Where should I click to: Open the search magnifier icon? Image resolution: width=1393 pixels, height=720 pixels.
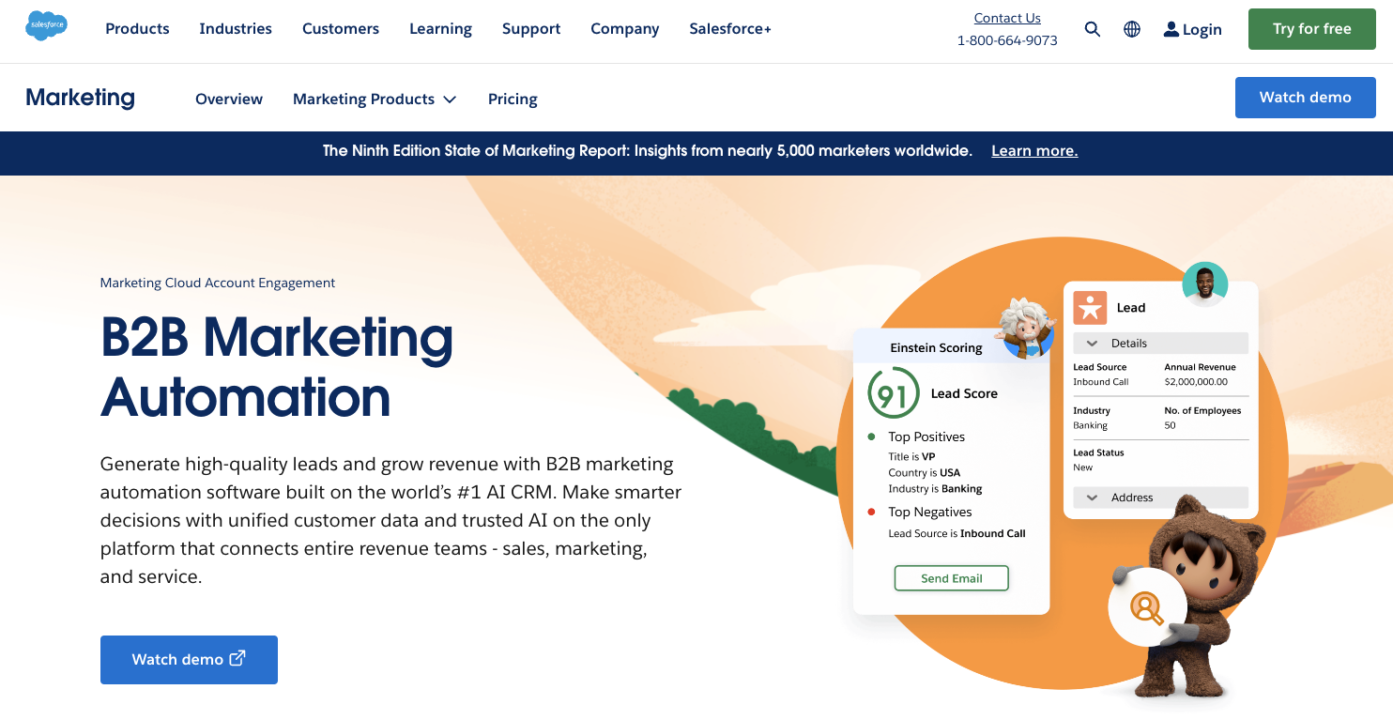pyautogui.click(x=1092, y=29)
